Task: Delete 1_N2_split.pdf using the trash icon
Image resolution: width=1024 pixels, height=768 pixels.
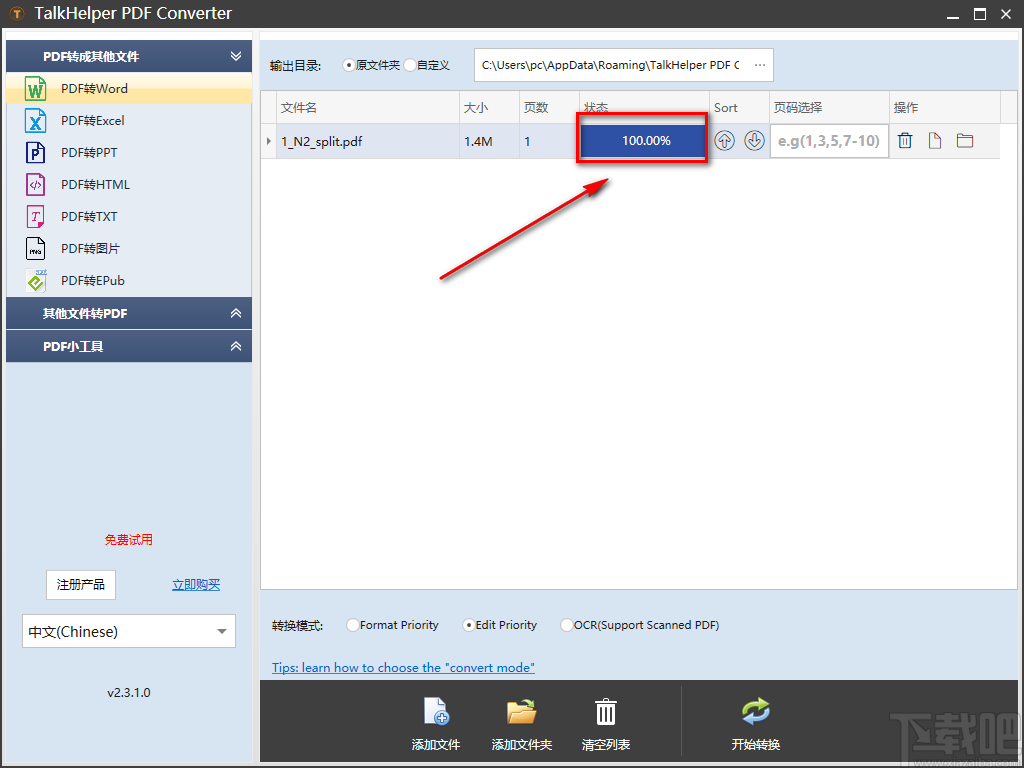Action: 905,141
